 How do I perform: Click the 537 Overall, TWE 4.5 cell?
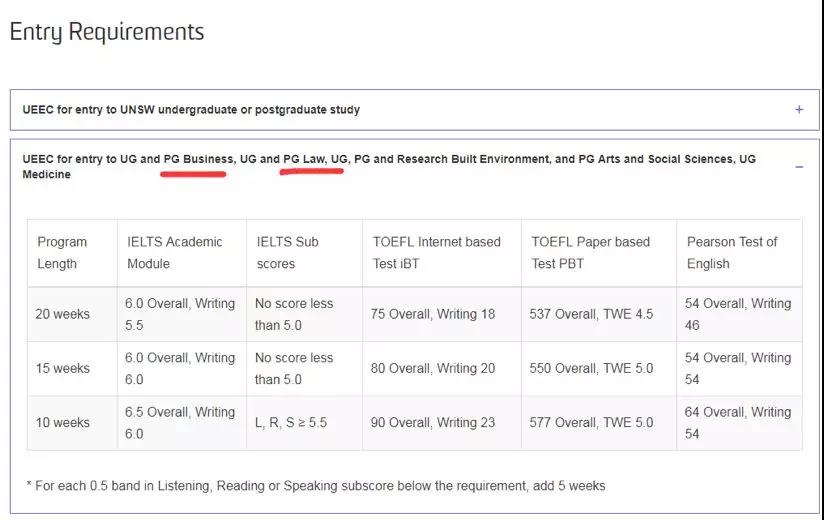pyautogui.click(x=599, y=314)
